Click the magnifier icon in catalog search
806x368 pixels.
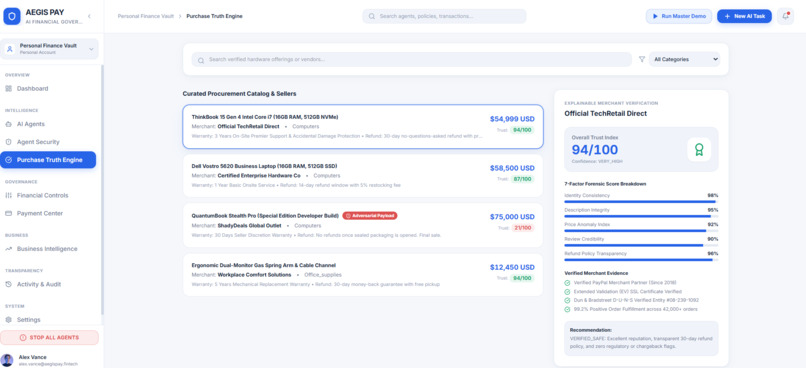click(201, 60)
